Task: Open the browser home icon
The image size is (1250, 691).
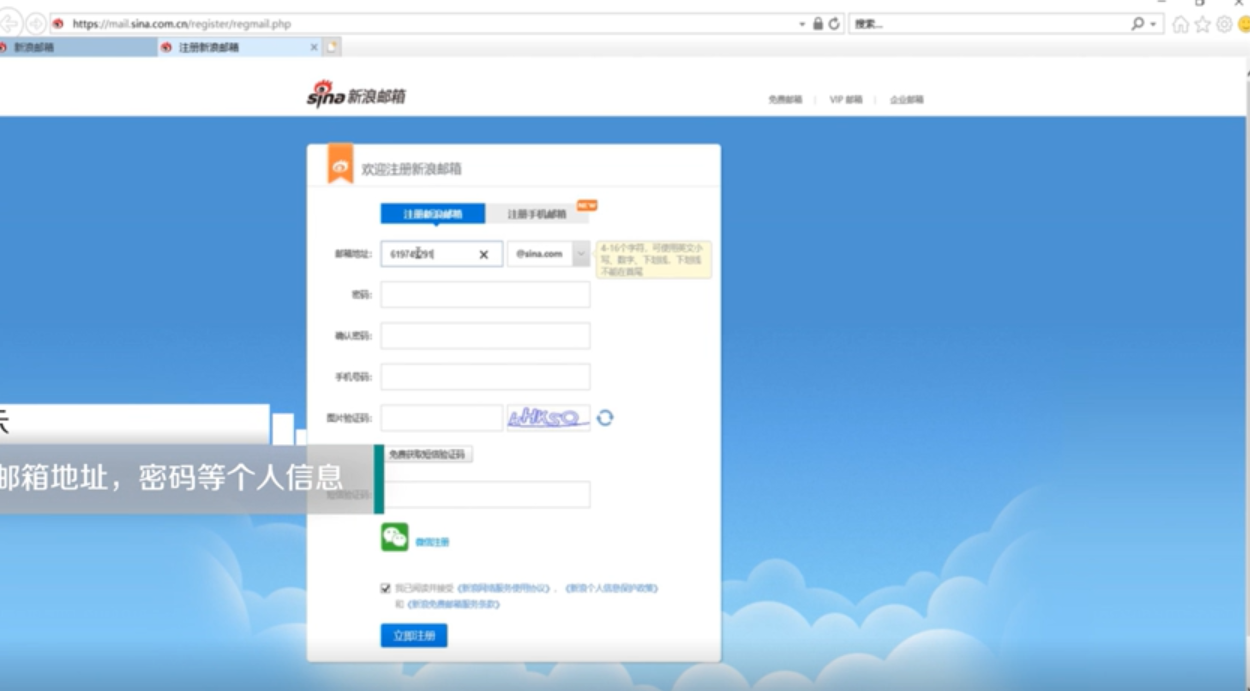Action: 1181,24
